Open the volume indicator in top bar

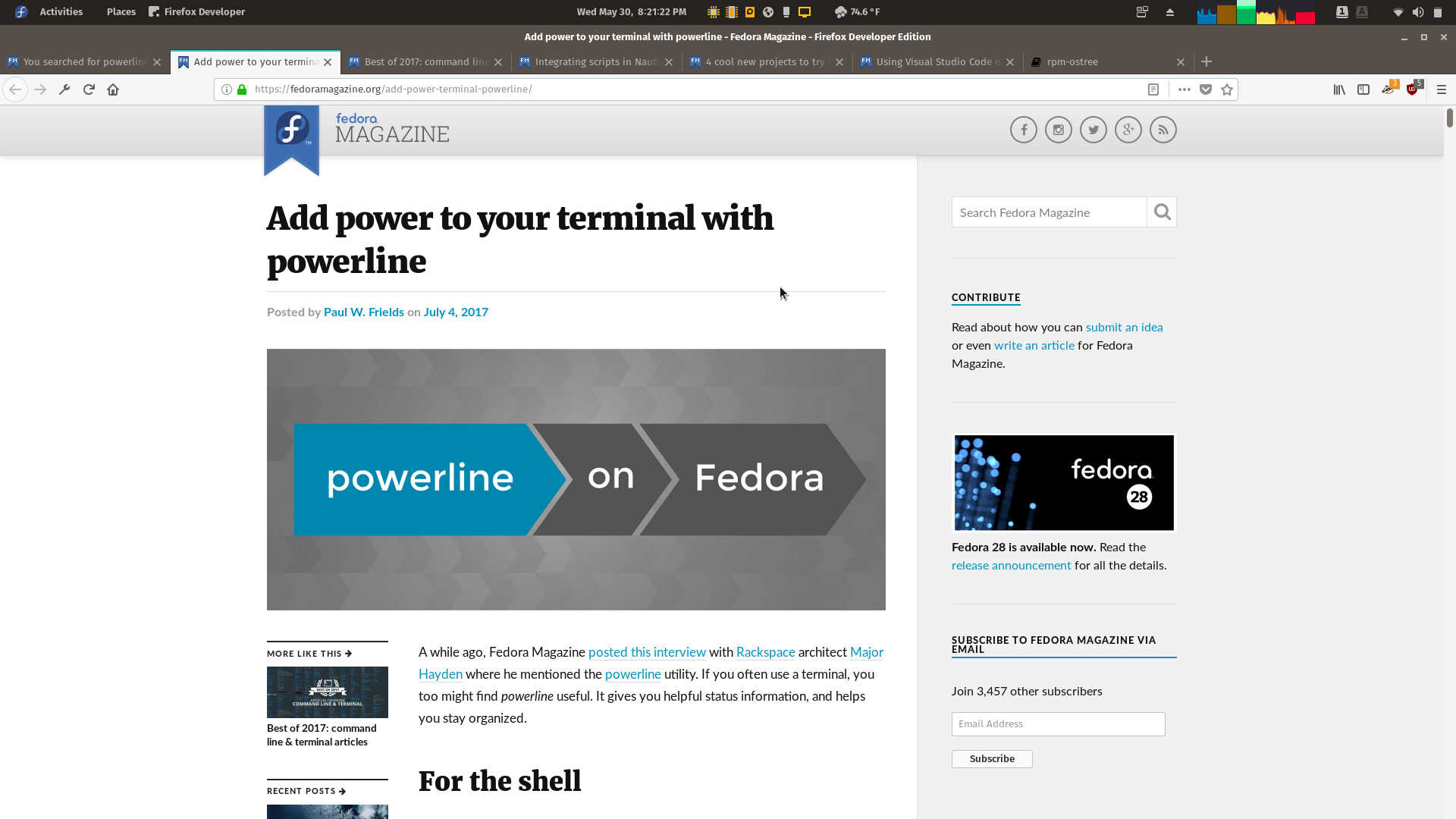(x=1417, y=12)
